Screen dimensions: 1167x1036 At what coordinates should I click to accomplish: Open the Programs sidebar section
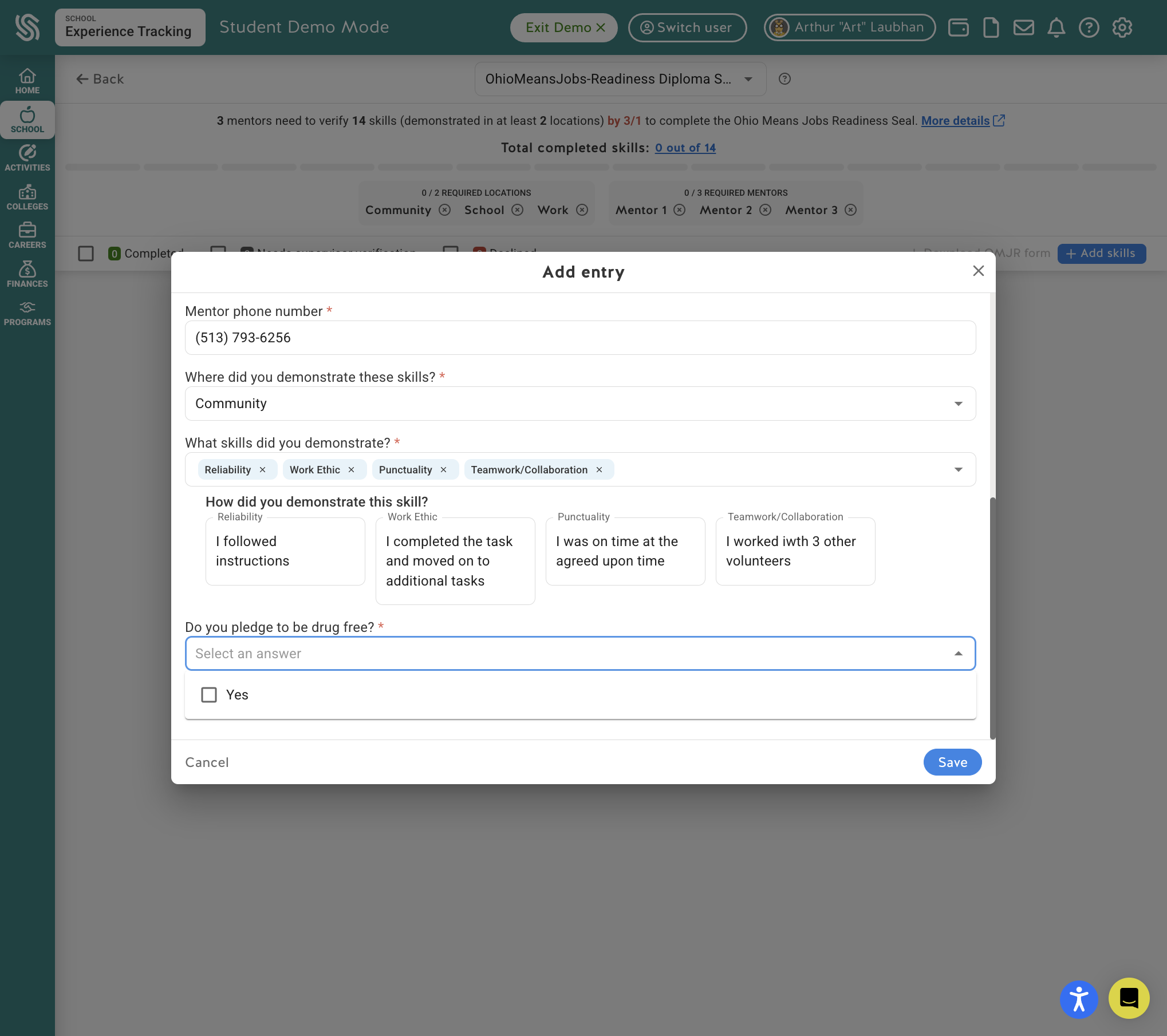27,313
